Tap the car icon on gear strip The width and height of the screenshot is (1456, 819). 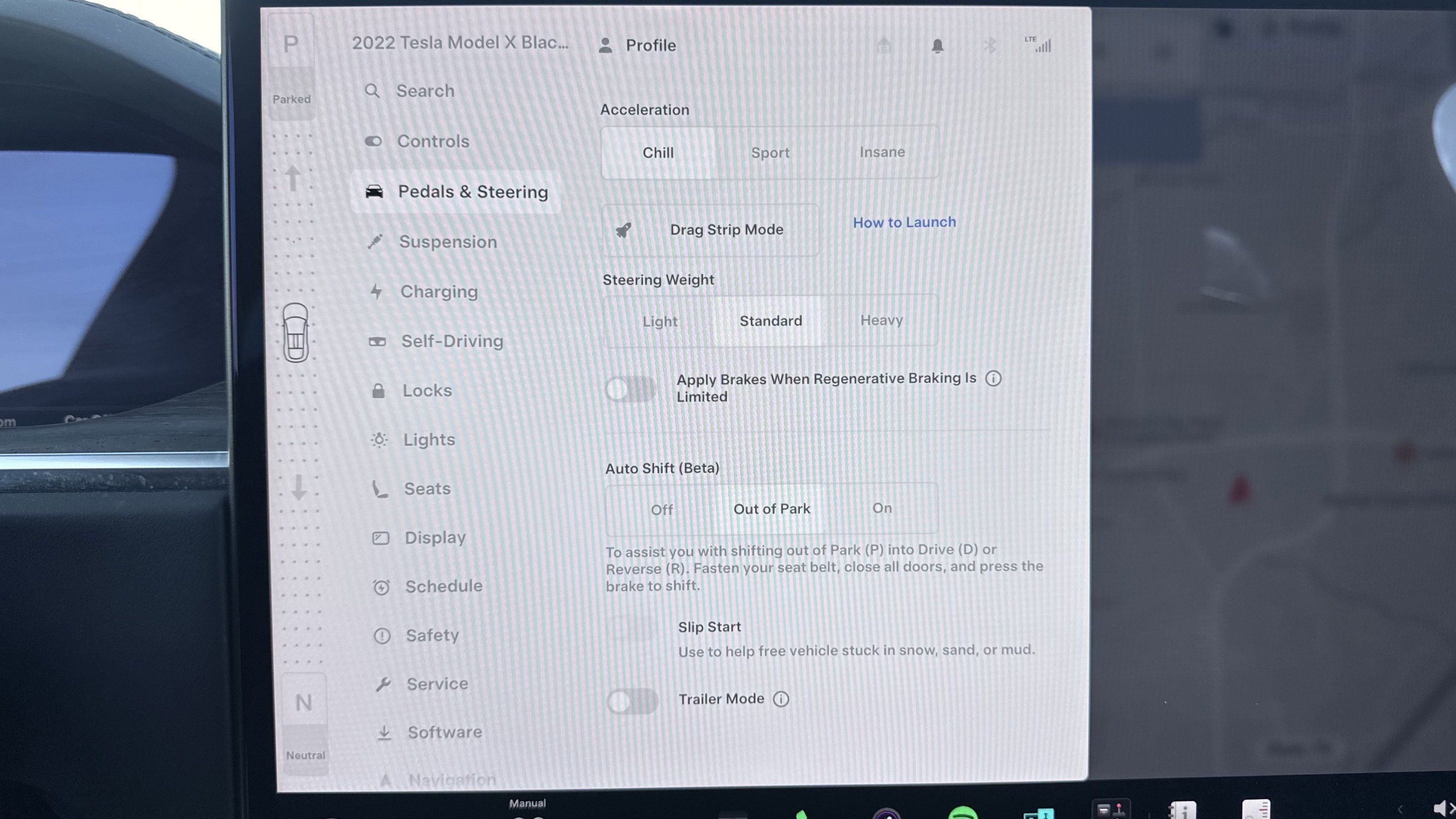pyautogui.click(x=296, y=333)
